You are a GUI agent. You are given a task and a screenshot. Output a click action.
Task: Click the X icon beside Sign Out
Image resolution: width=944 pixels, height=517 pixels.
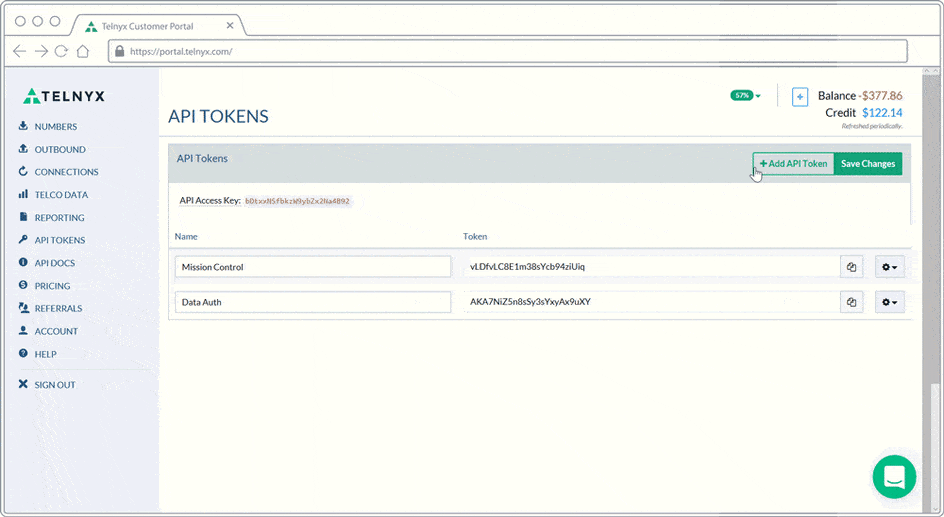click(23, 384)
